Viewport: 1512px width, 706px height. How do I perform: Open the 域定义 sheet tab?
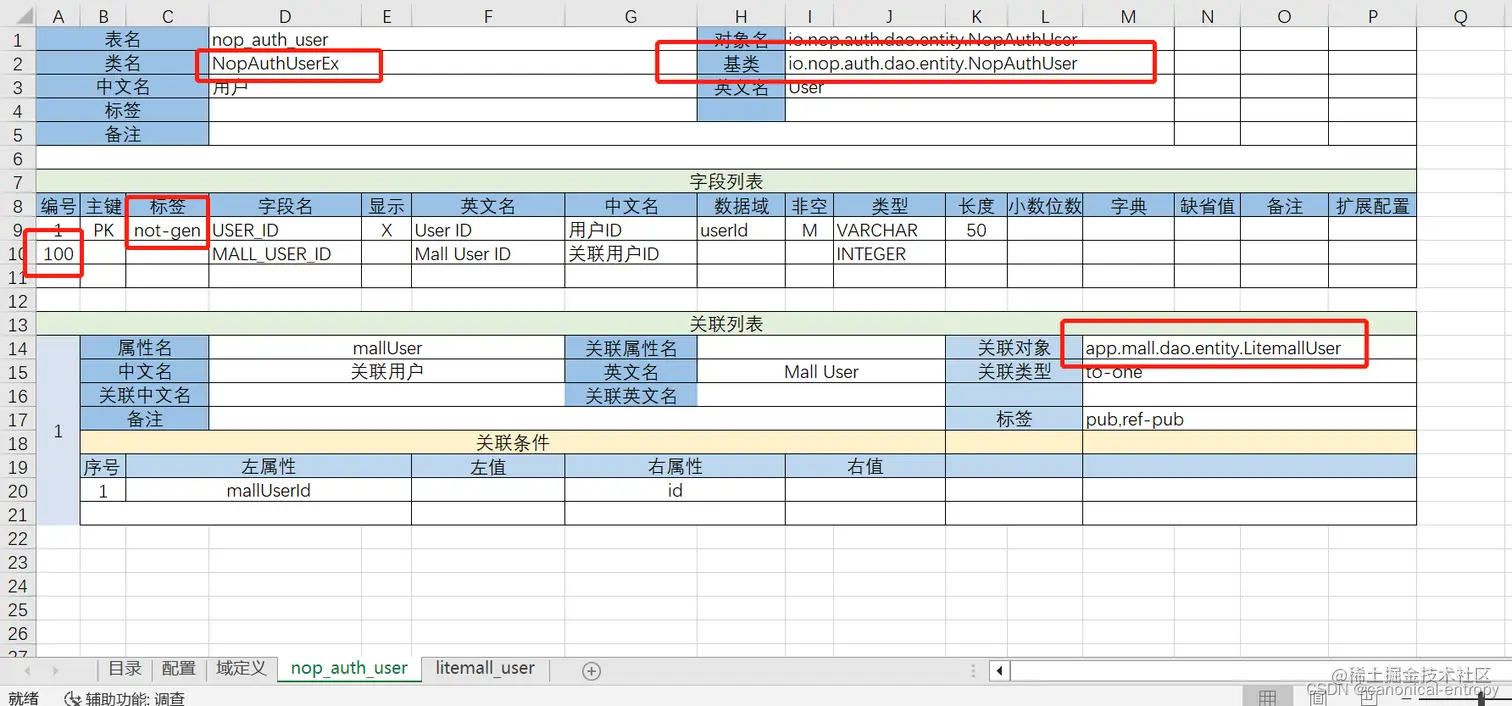coord(240,668)
